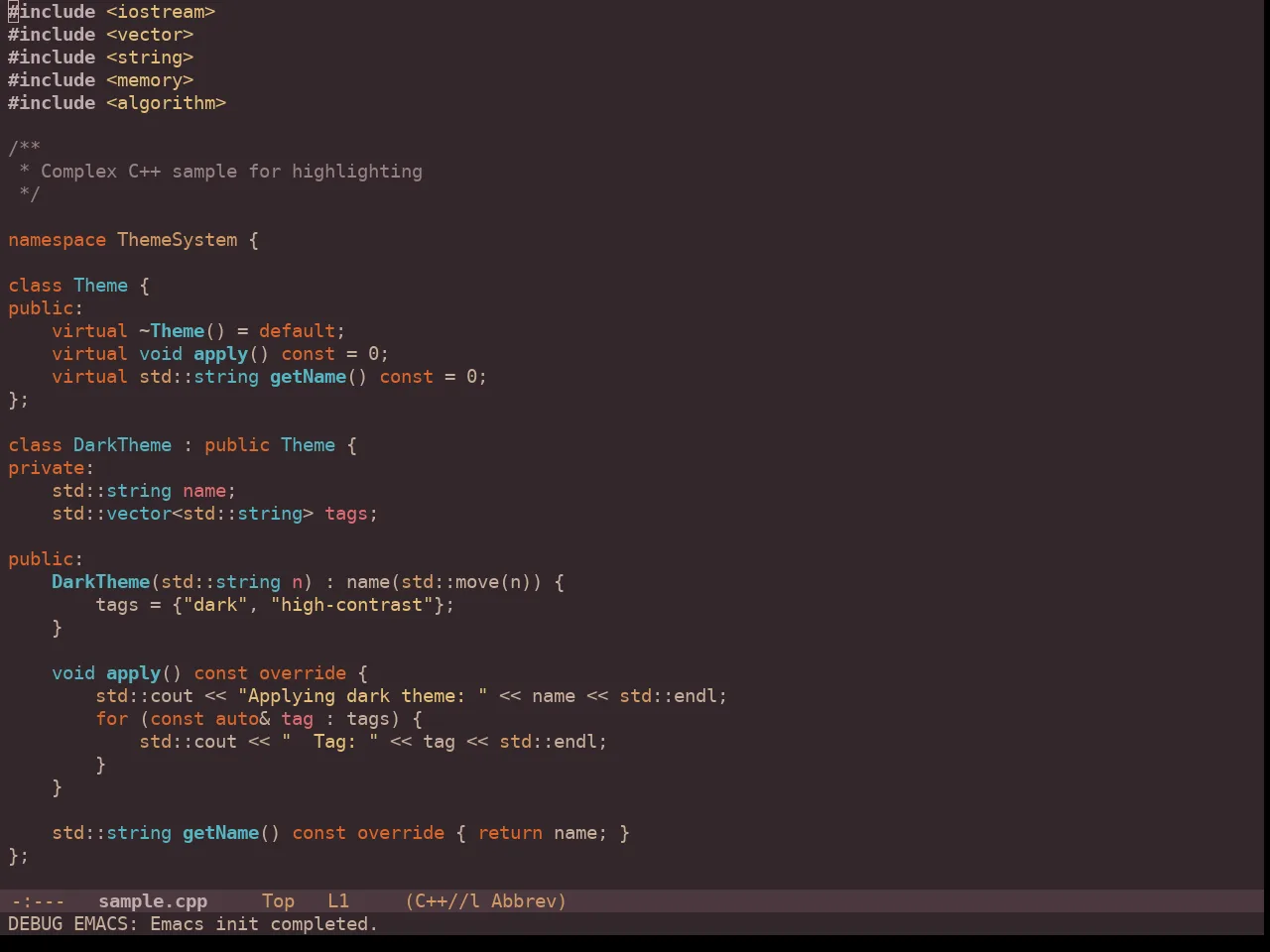The height and width of the screenshot is (952, 1270).
Task: Click the '<algorithm>' include header
Action: [x=166, y=103]
